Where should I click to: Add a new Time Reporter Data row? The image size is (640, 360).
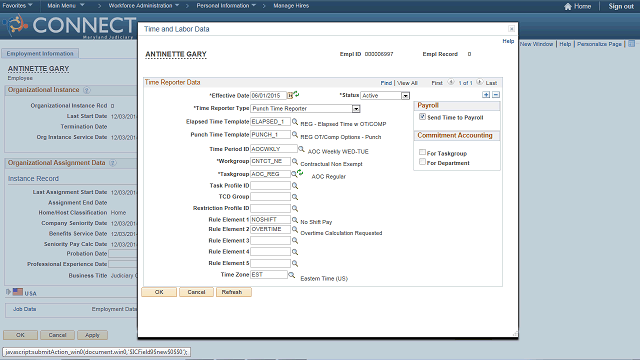[x=486, y=95]
